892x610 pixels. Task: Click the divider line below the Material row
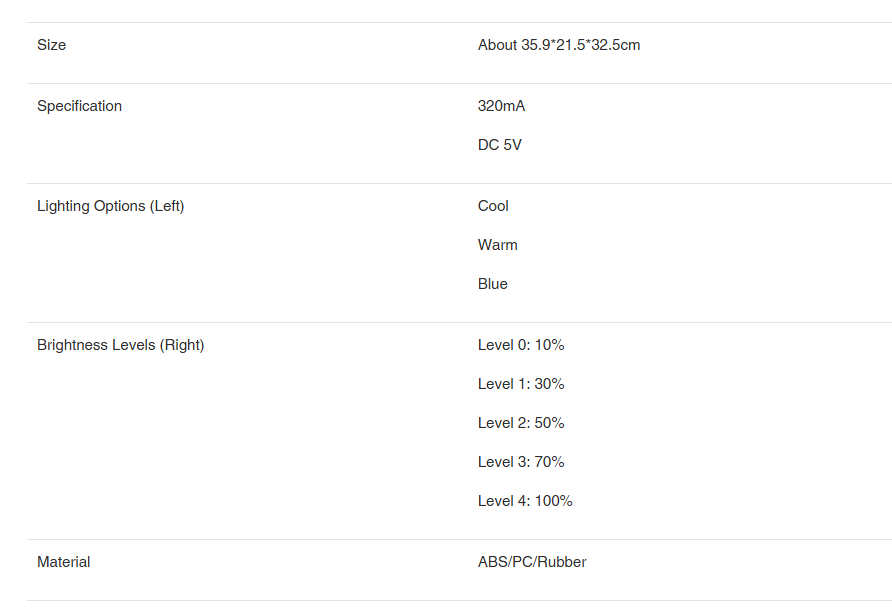(x=459, y=600)
